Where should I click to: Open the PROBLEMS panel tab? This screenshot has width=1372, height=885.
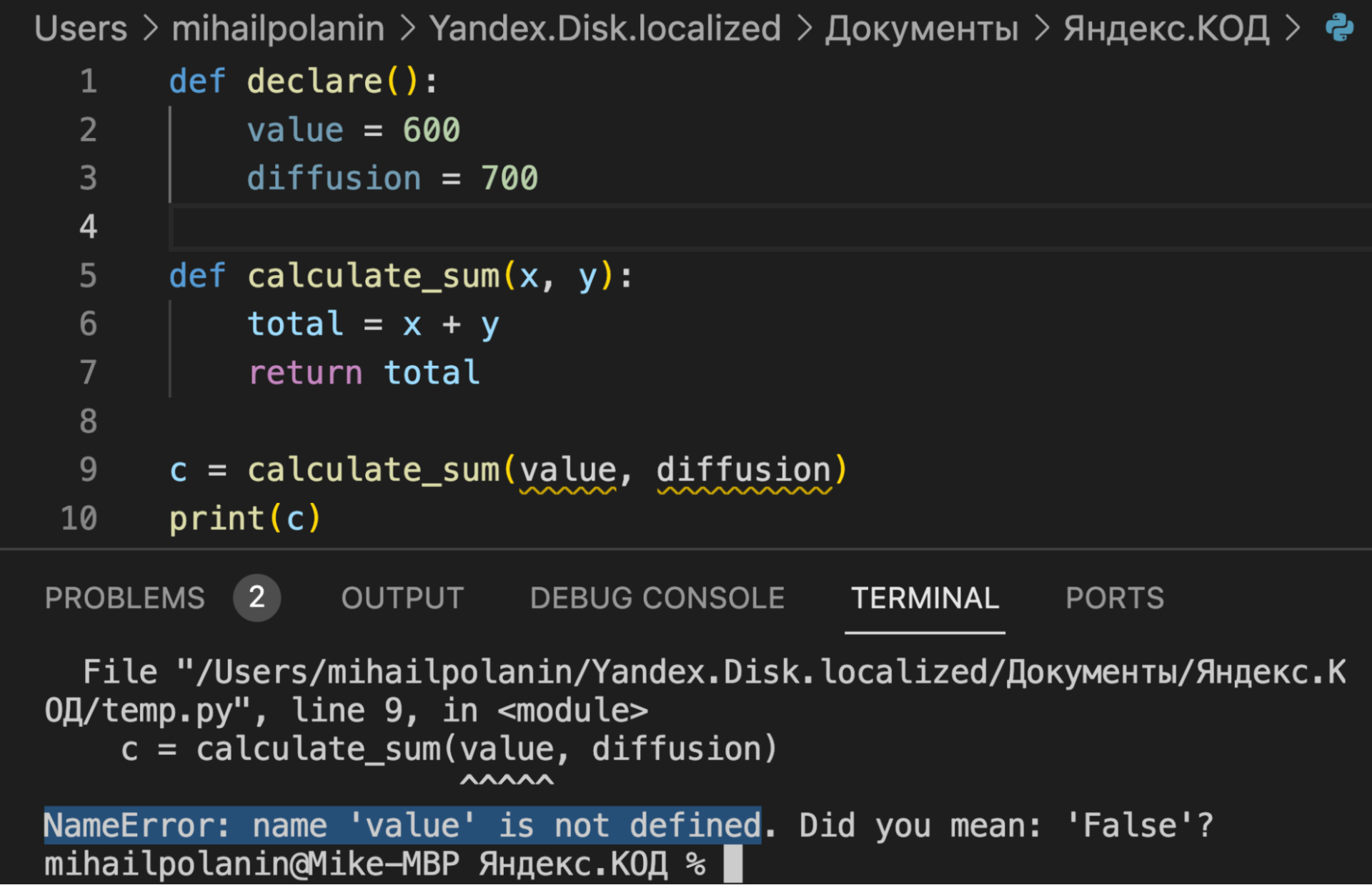(x=124, y=599)
